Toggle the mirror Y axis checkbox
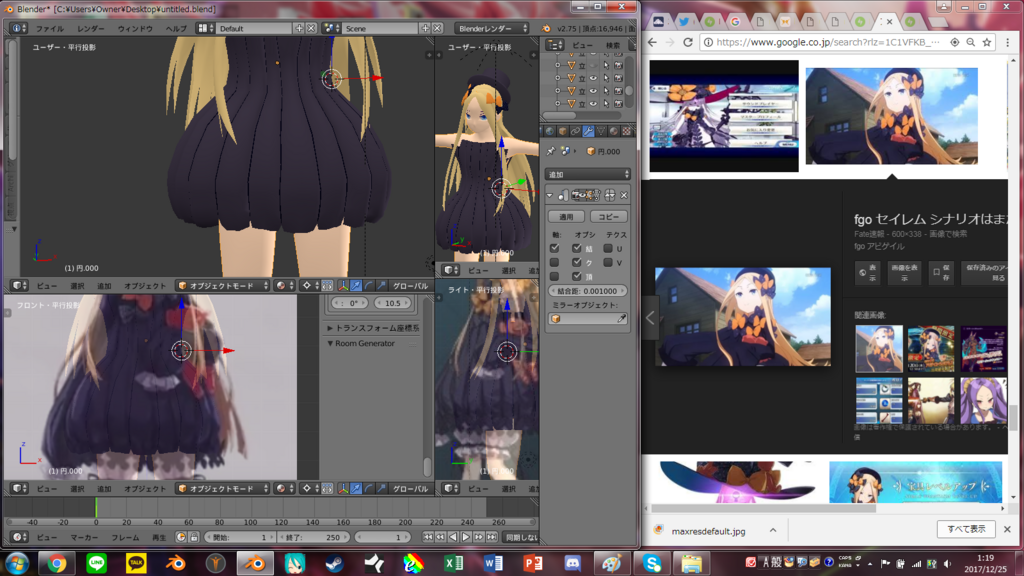The image size is (1024, 576). (x=554, y=263)
